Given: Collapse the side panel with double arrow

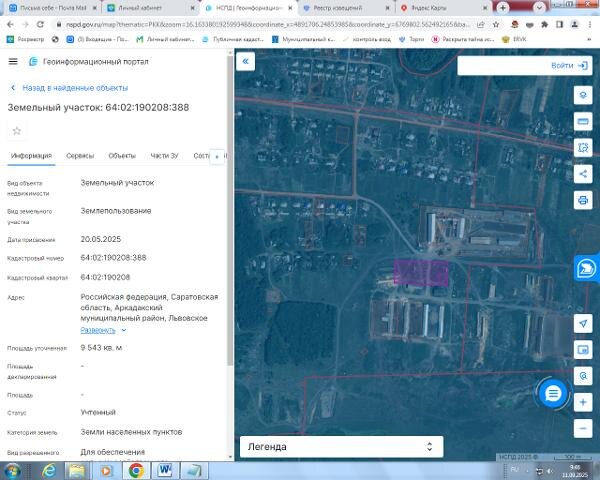Looking at the screenshot, I should [245, 61].
